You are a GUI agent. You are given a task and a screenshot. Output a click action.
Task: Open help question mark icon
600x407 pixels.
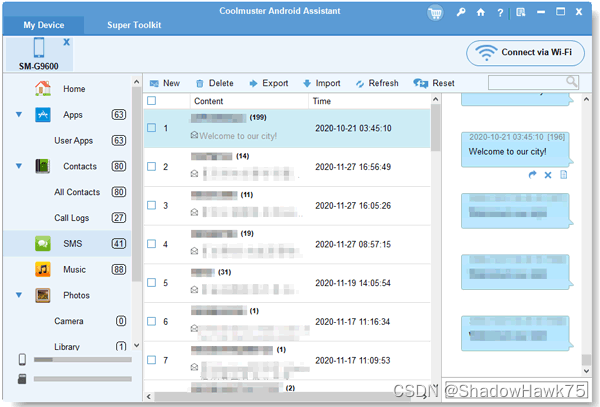click(500, 13)
